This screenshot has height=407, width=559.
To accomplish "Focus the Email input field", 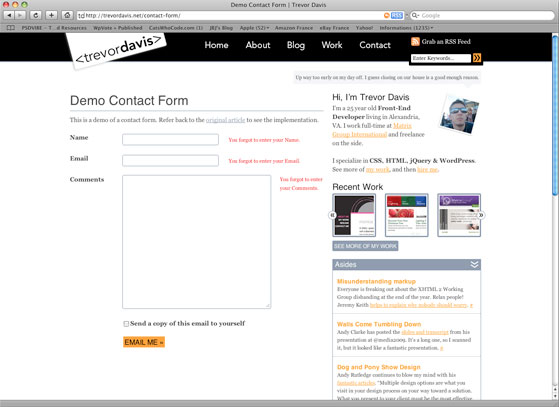I will (x=170, y=160).
